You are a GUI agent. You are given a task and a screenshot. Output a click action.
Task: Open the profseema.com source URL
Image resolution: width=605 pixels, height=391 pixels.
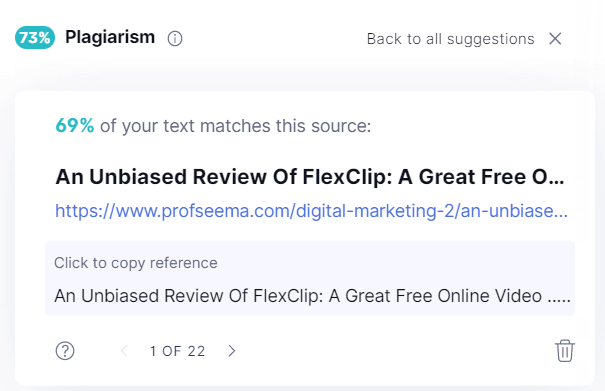tap(311, 211)
